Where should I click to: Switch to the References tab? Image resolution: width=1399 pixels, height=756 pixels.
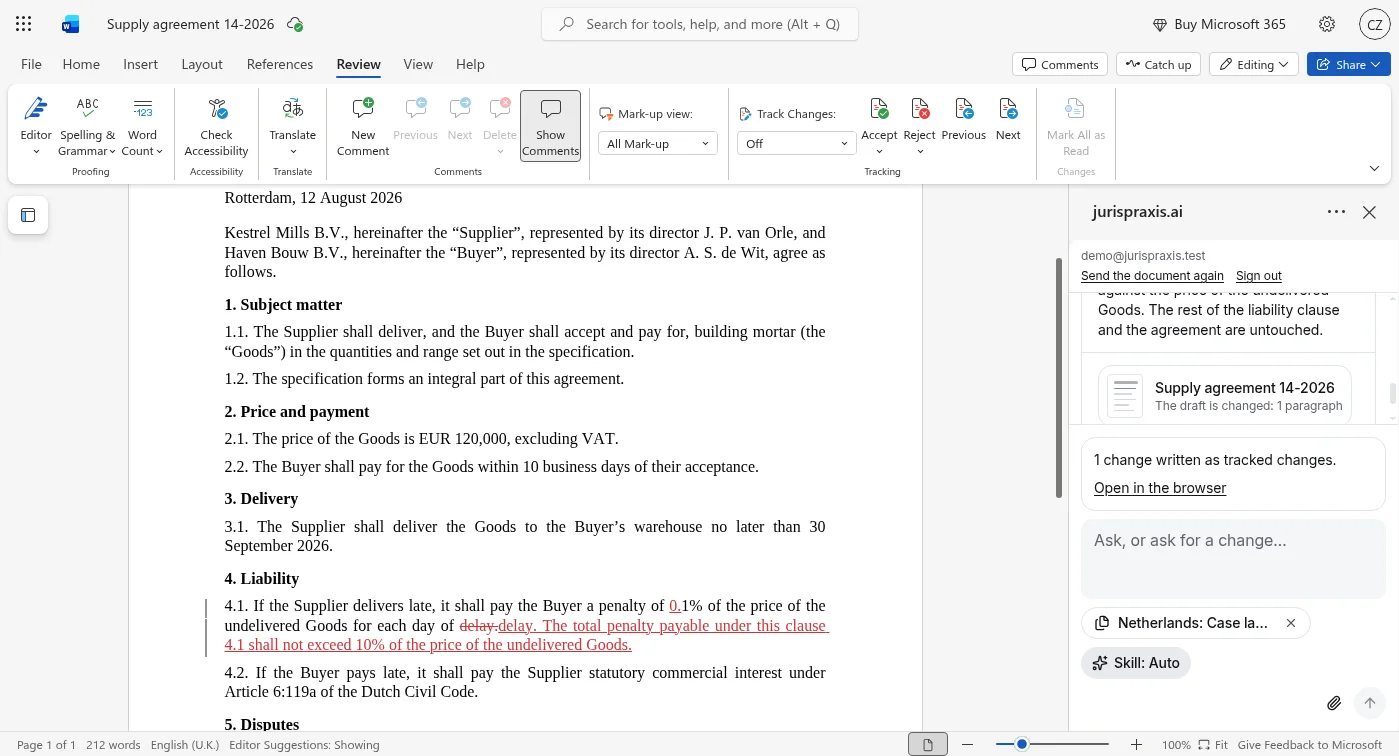click(x=280, y=64)
